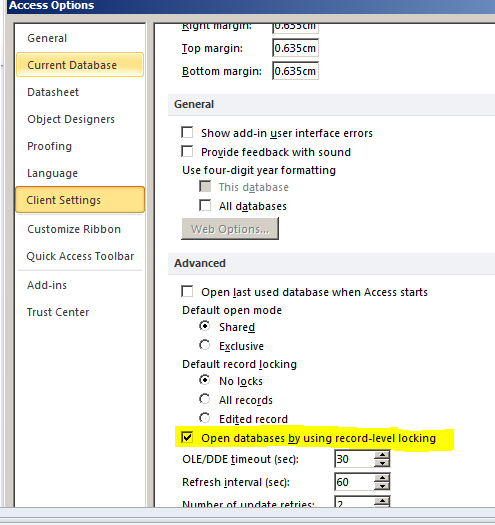The height and width of the screenshot is (525, 495).
Task: Choose All records locking option
Action: [205, 399]
